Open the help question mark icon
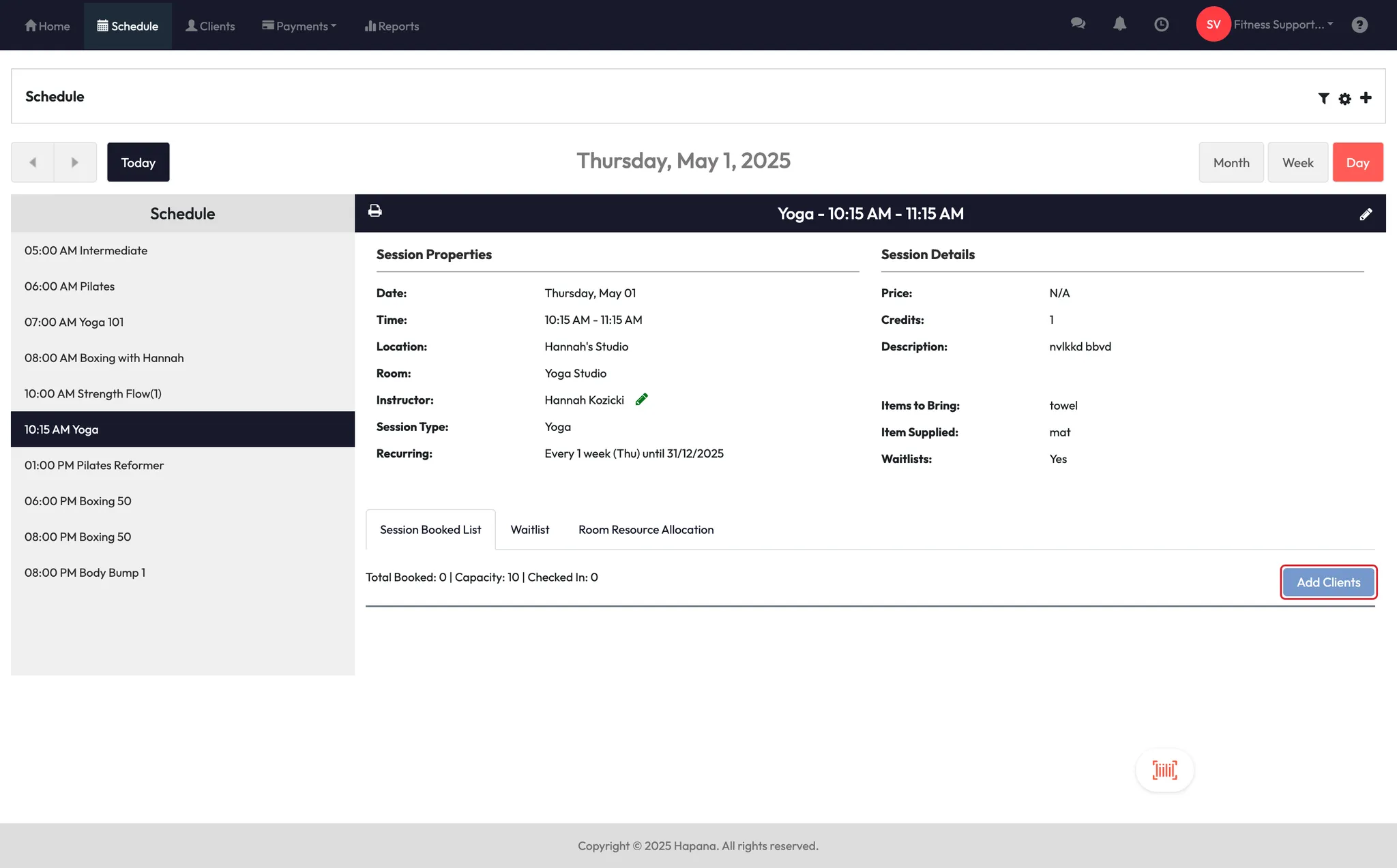Viewport: 1397px width, 868px height. tap(1359, 25)
